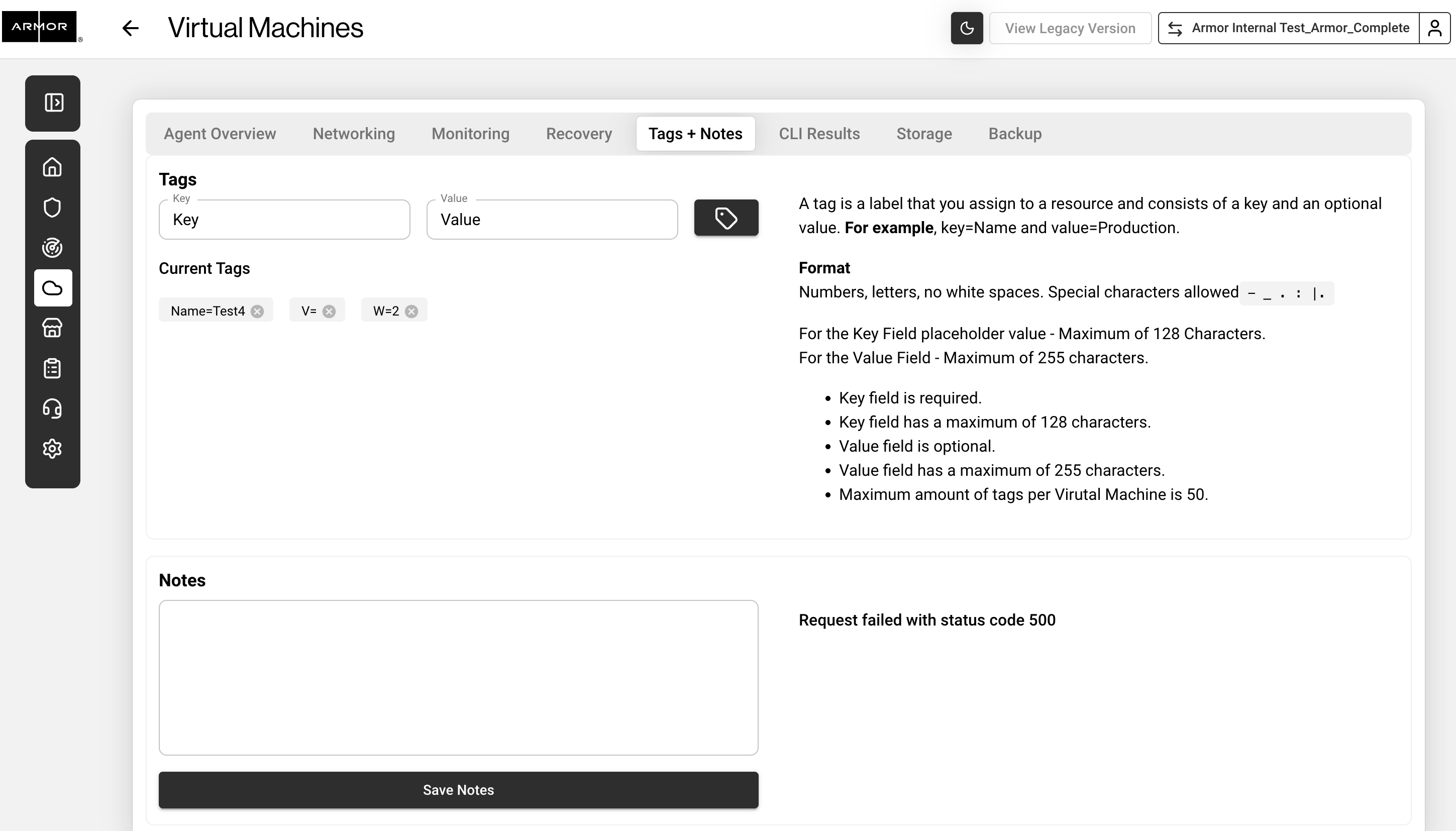Viewport: 1456px width, 831px height.
Task: Remove the Name=Test4 tag
Action: [257, 311]
